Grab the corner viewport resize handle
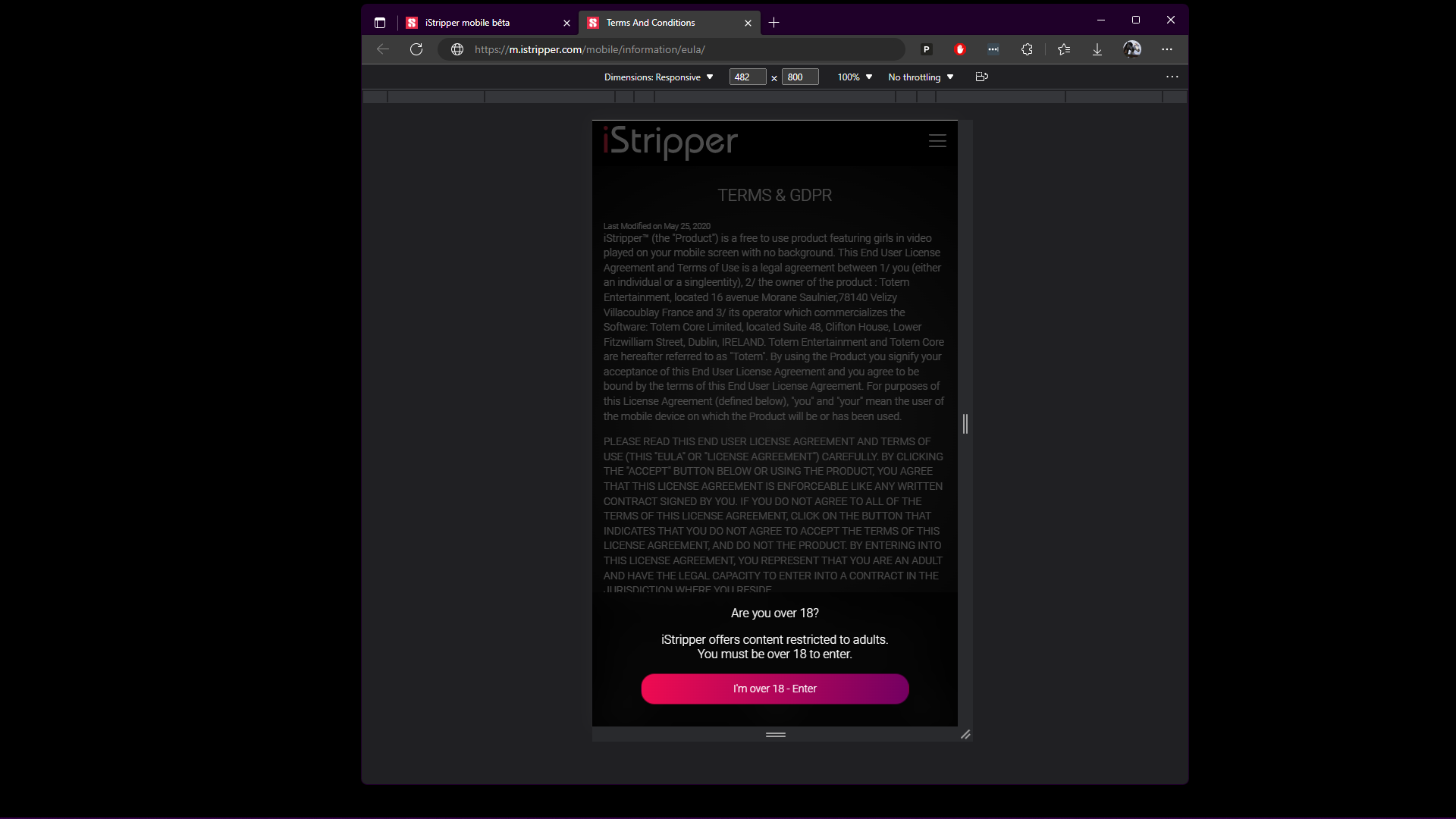Viewport: 1456px width, 819px height. point(965,734)
